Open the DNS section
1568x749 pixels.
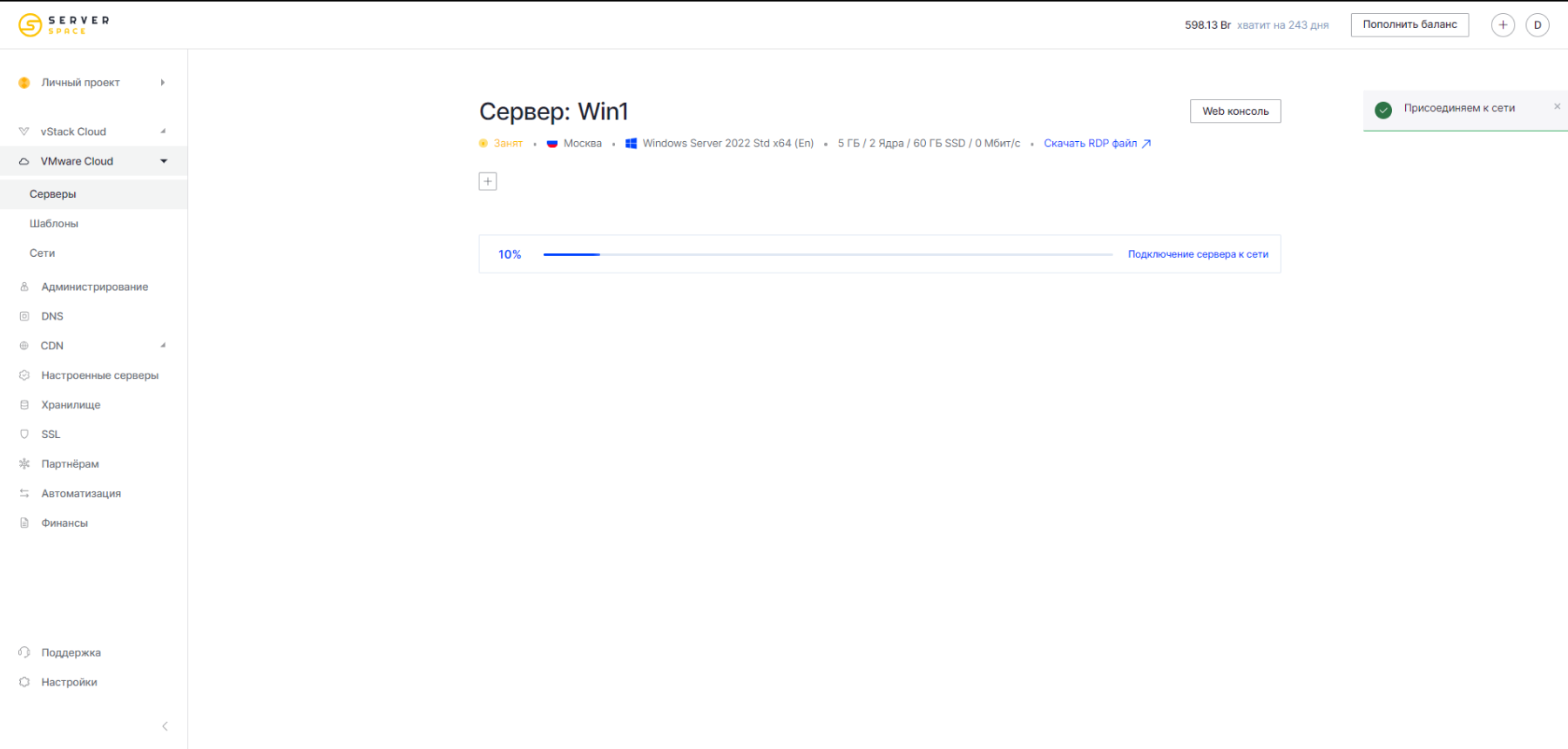(x=52, y=316)
